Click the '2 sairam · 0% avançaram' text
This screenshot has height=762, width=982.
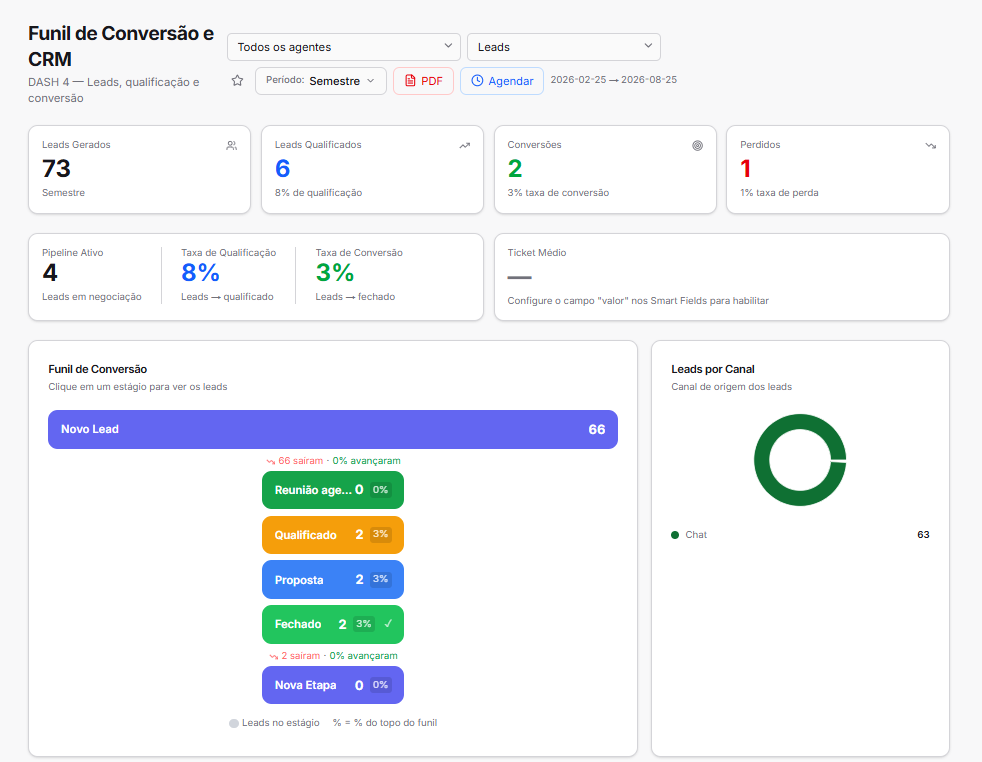point(333,656)
